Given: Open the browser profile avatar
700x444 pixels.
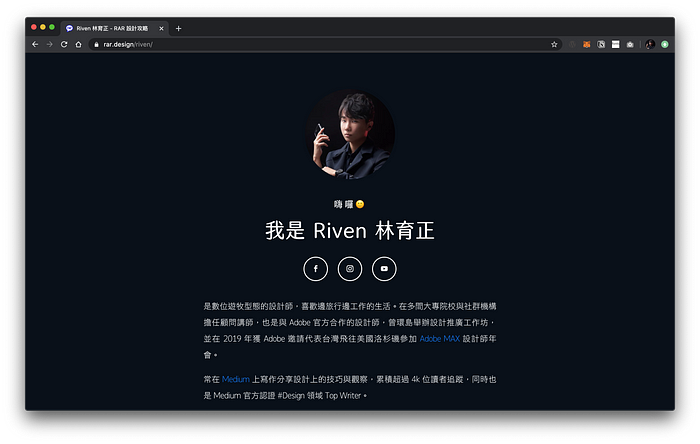Looking at the screenshot, I should (650, 44).
